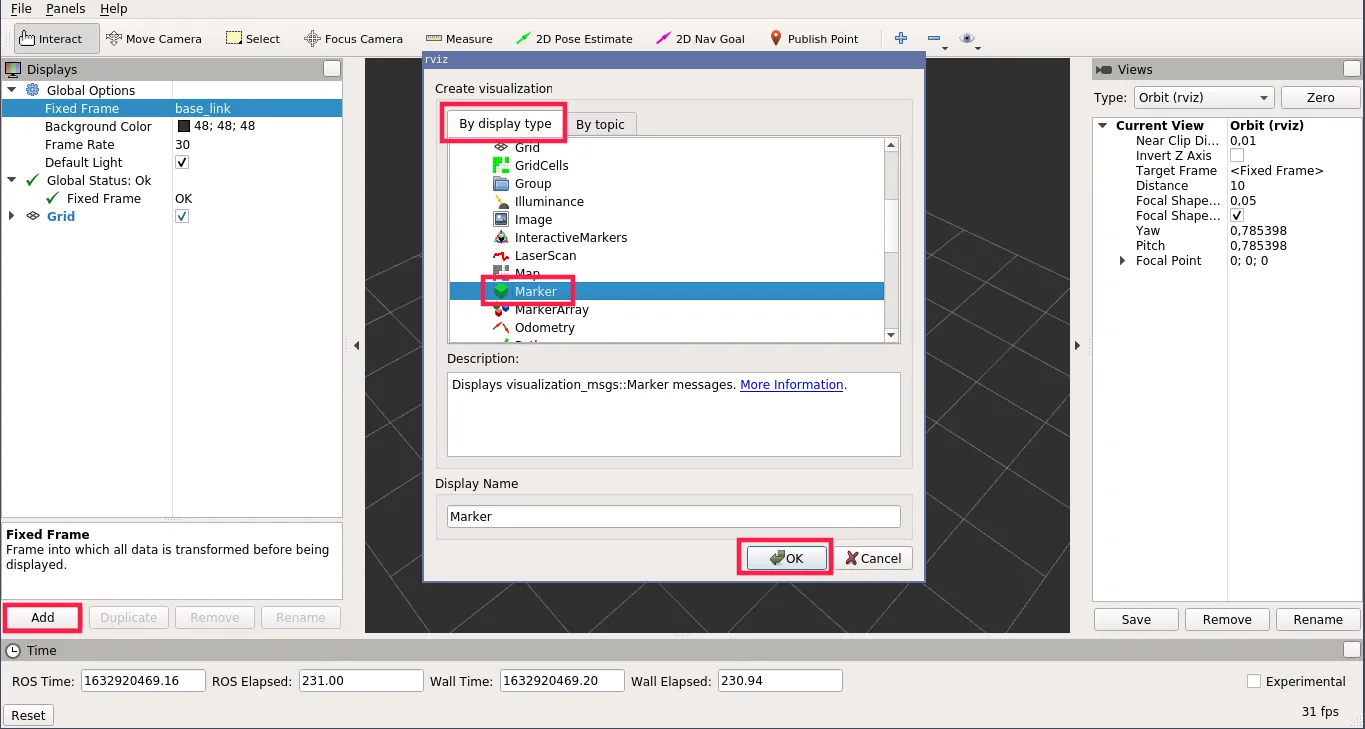
Task: Activate the 2D Nav Goal tool
Action: coord(700,38)
